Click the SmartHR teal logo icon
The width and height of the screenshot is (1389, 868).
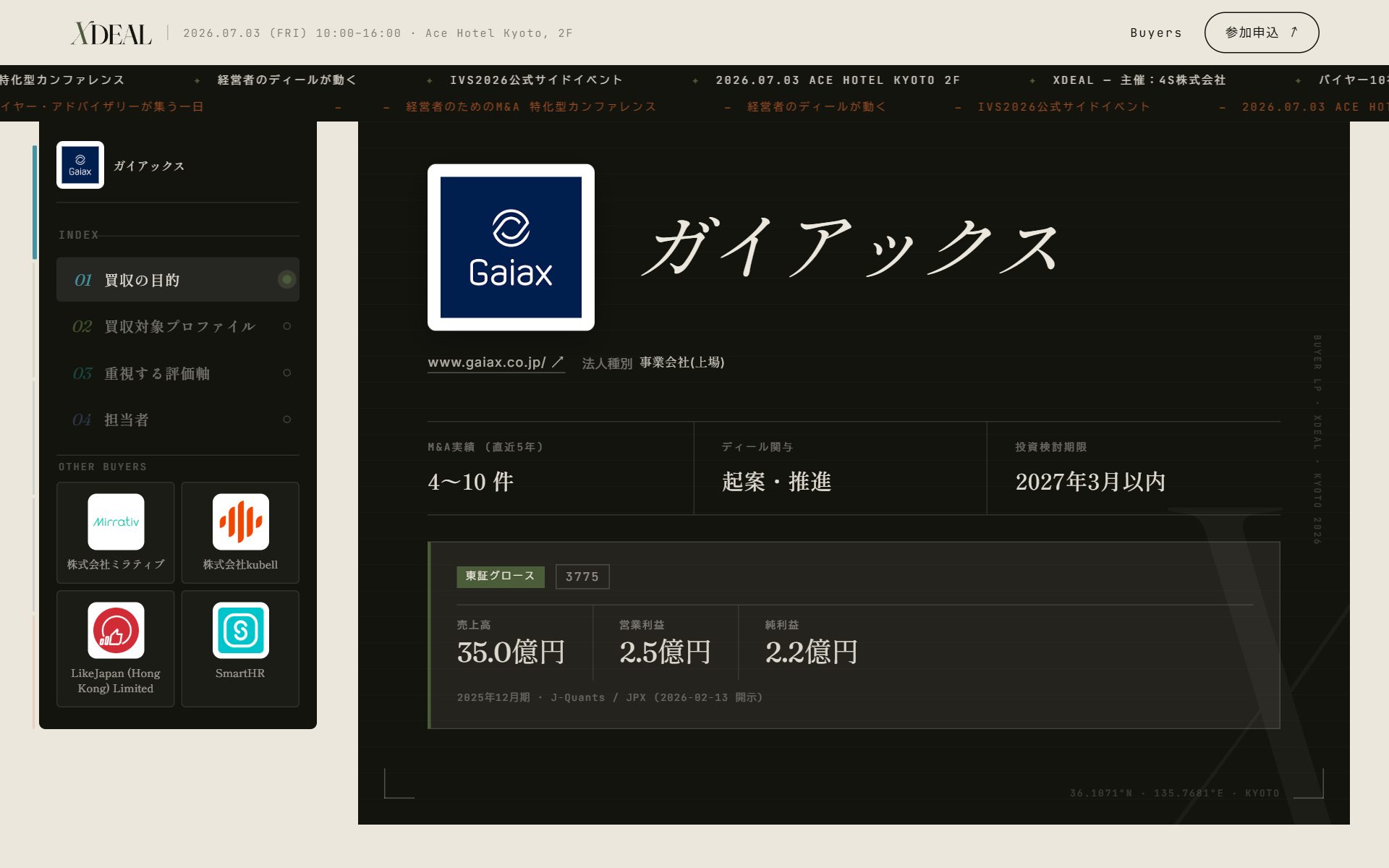point(240,630)
